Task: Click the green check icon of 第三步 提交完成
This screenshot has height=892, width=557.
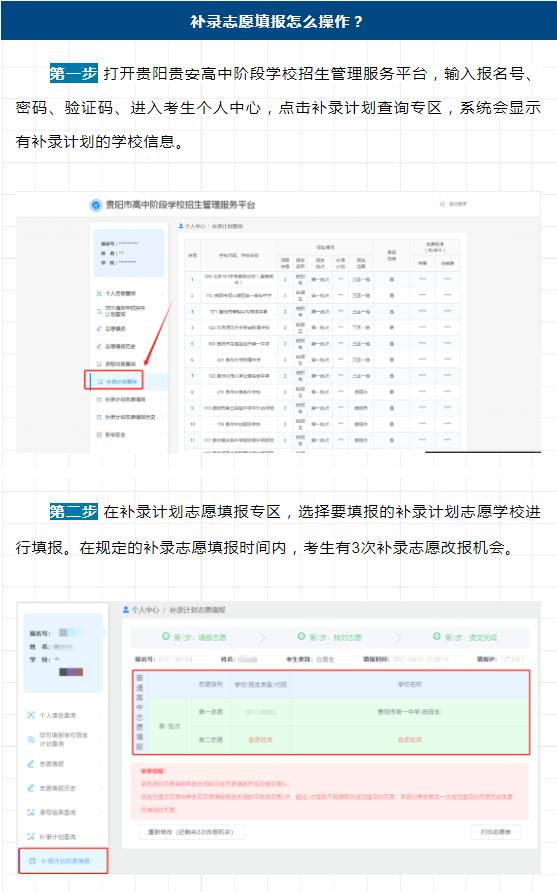Action: tap(437, 636)
